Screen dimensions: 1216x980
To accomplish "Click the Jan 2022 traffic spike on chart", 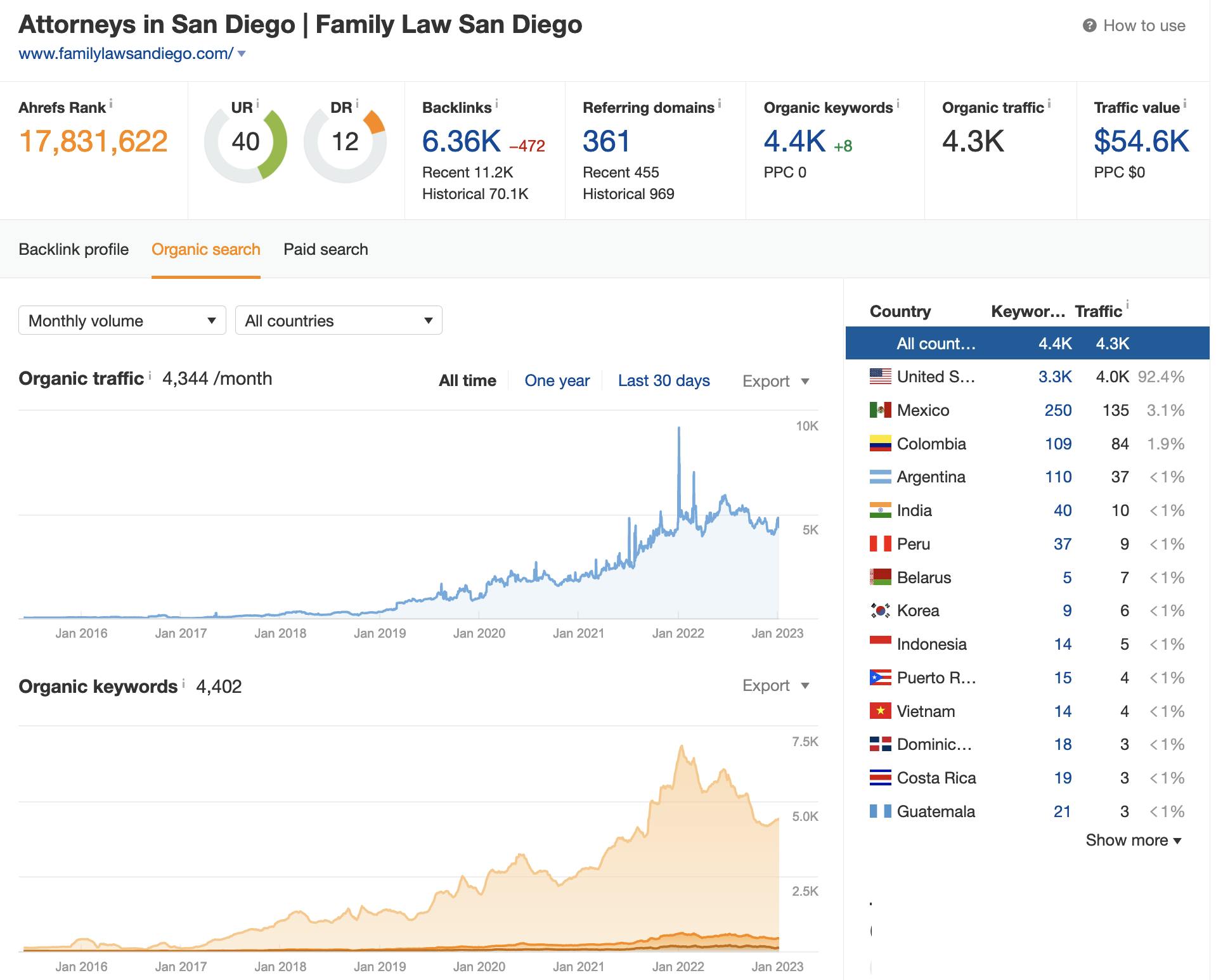I will tap(679, 429).
